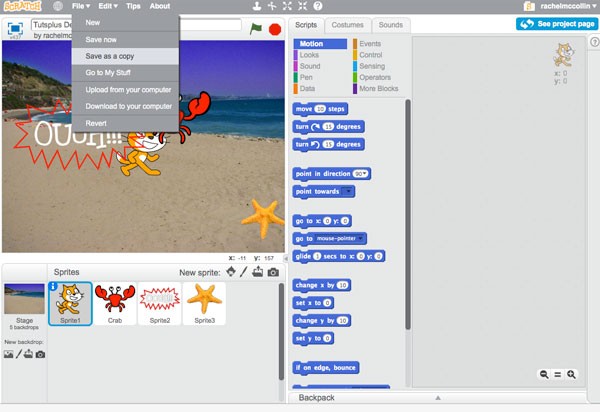Open the File menu
Image resolution: width=600 pixels, height=412 pixels.
tap(81, 6)
